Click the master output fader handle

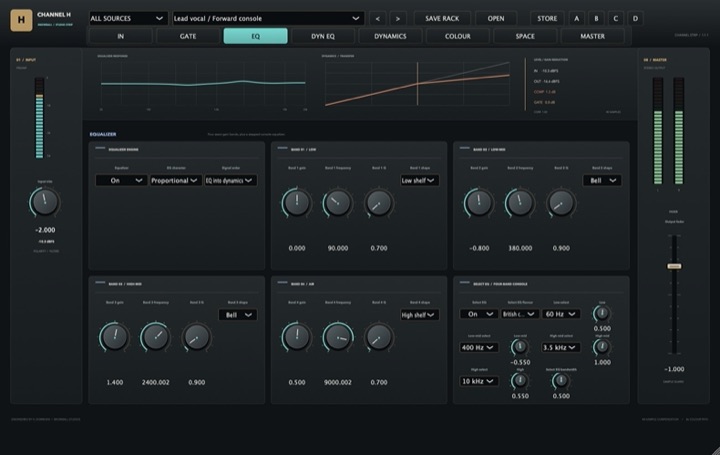click(x=674, y=266)
